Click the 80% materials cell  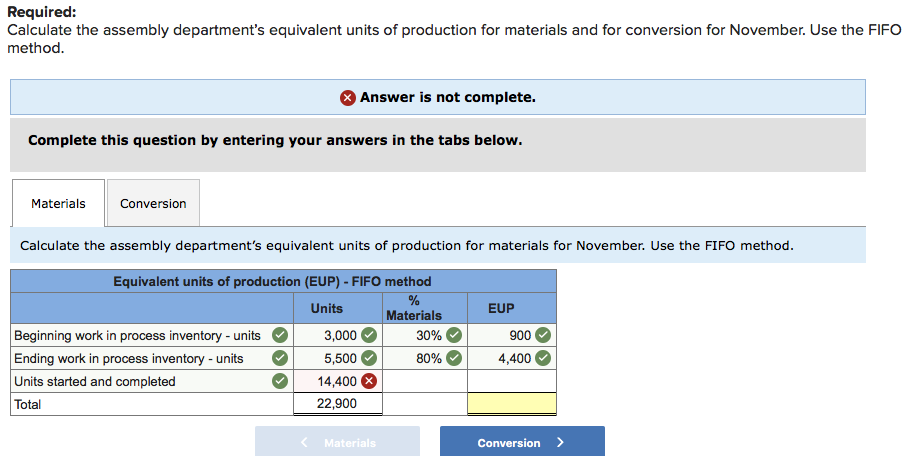point(425,358)
